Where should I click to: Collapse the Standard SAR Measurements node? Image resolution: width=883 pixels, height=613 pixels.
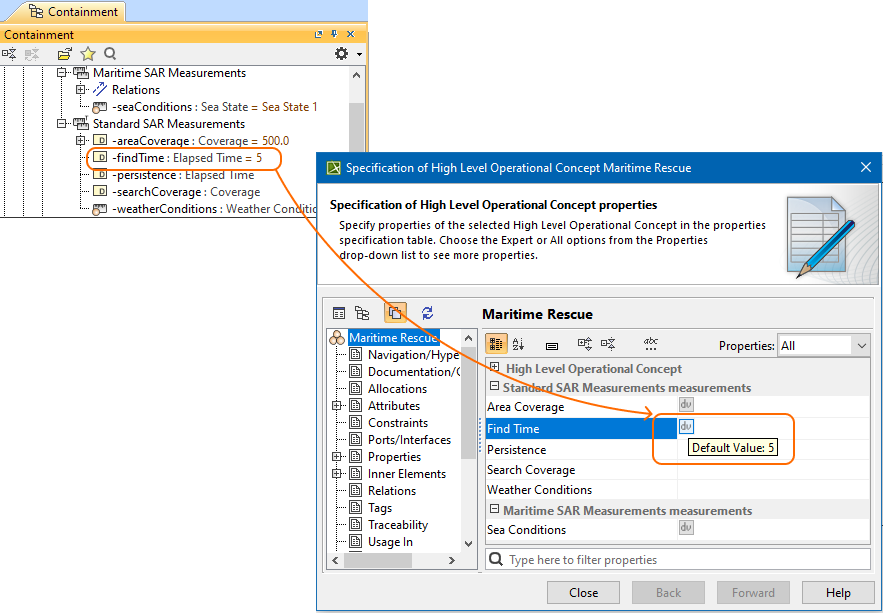click(x=61, y=123)
